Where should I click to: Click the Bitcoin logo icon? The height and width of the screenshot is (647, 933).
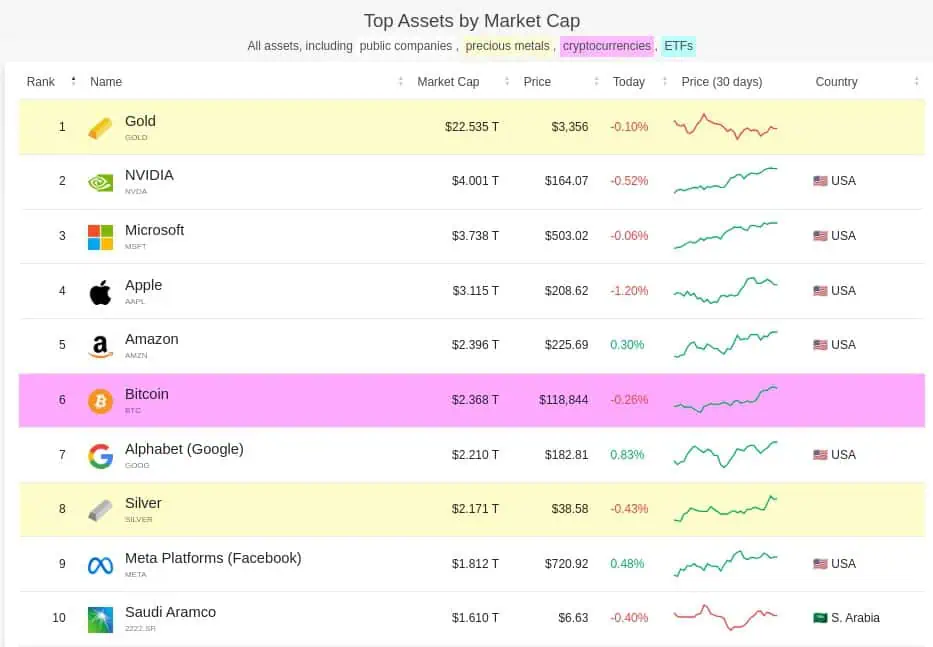100,401
